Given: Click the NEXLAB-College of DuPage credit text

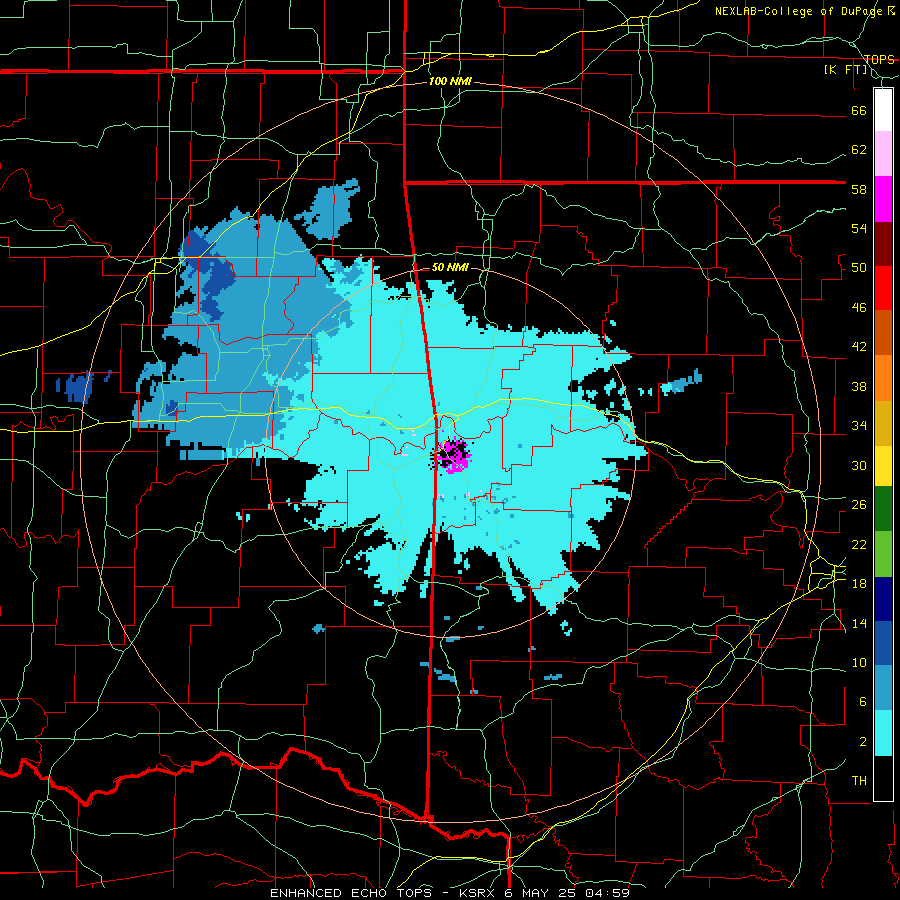Looking at the screenshot, I should coord(800,11).
